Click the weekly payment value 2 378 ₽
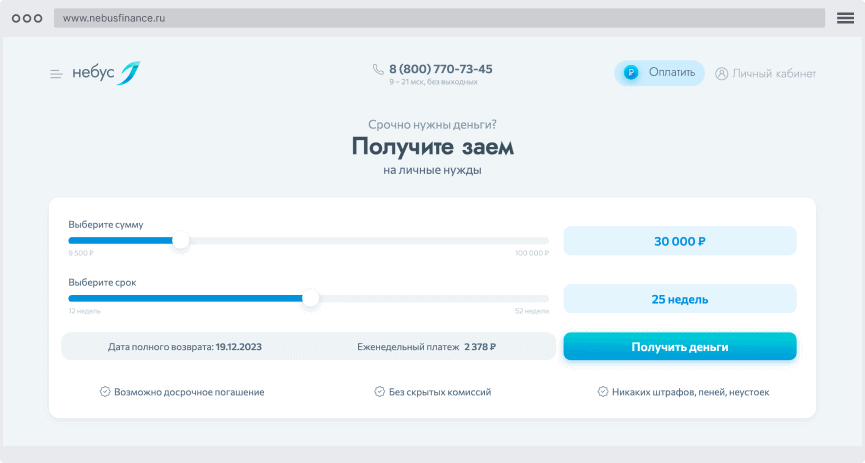Image resolution: width=865 pixels, height=463 pixels. tap(480, 347)
